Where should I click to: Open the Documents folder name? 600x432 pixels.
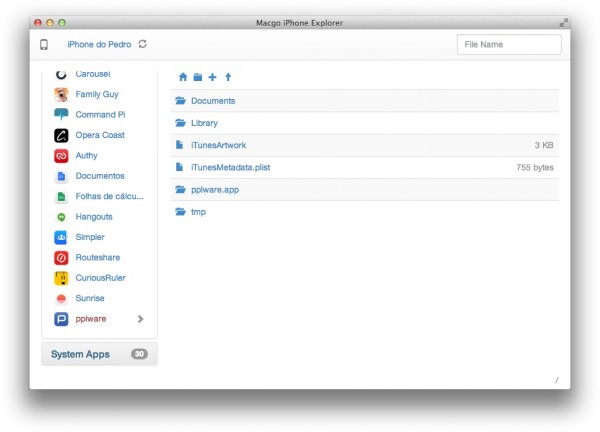[213, 101]
